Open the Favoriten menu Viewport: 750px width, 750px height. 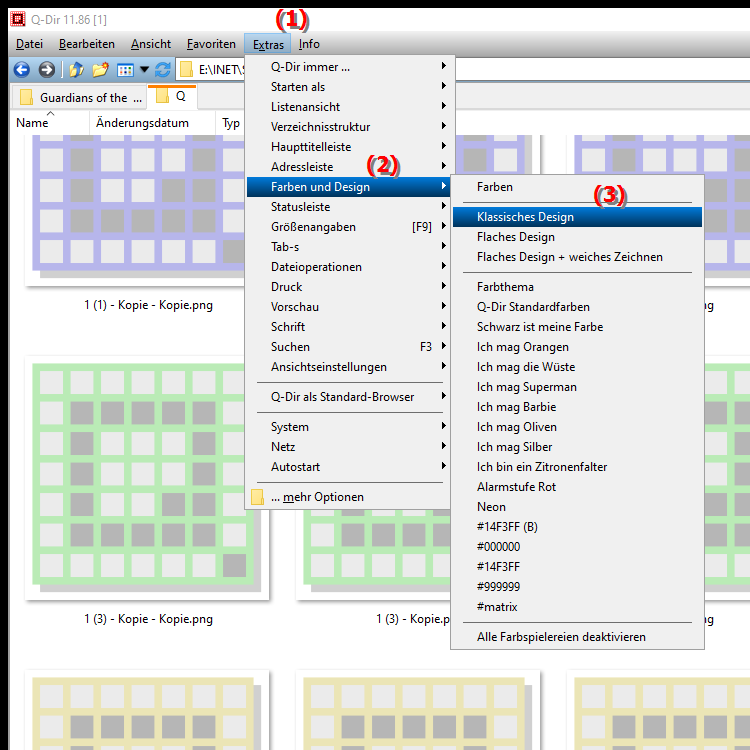[x=211, y=44]
